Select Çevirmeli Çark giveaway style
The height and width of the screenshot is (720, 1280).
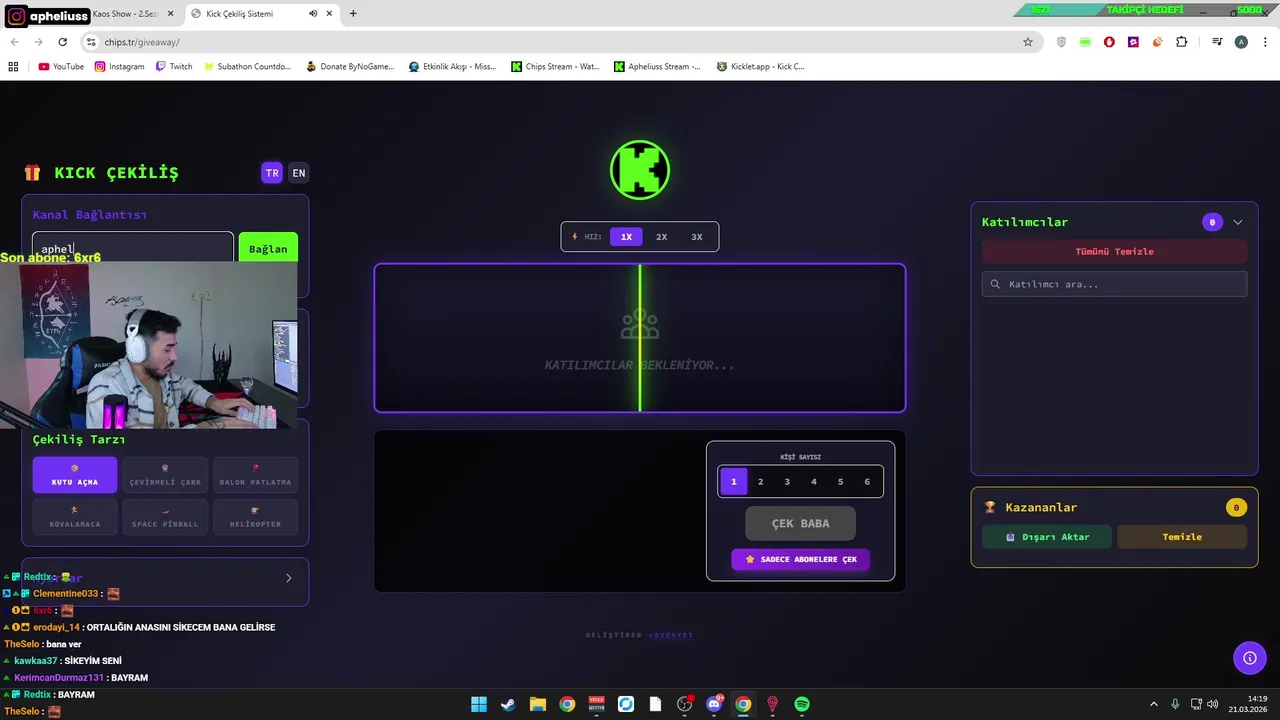pyautogui.click(x=165, y=475)
